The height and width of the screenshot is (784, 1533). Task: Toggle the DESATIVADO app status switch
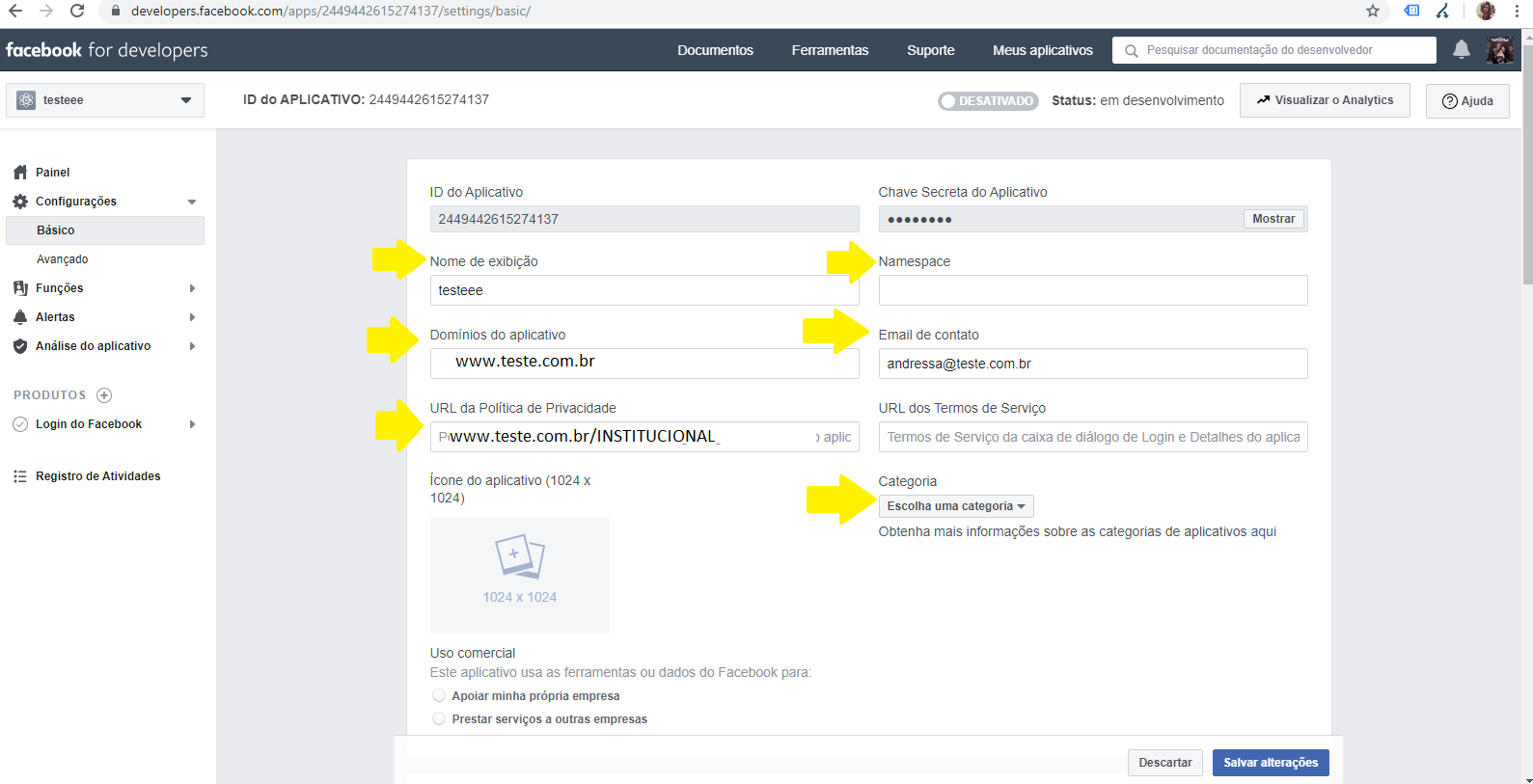[x=988, y=100]
